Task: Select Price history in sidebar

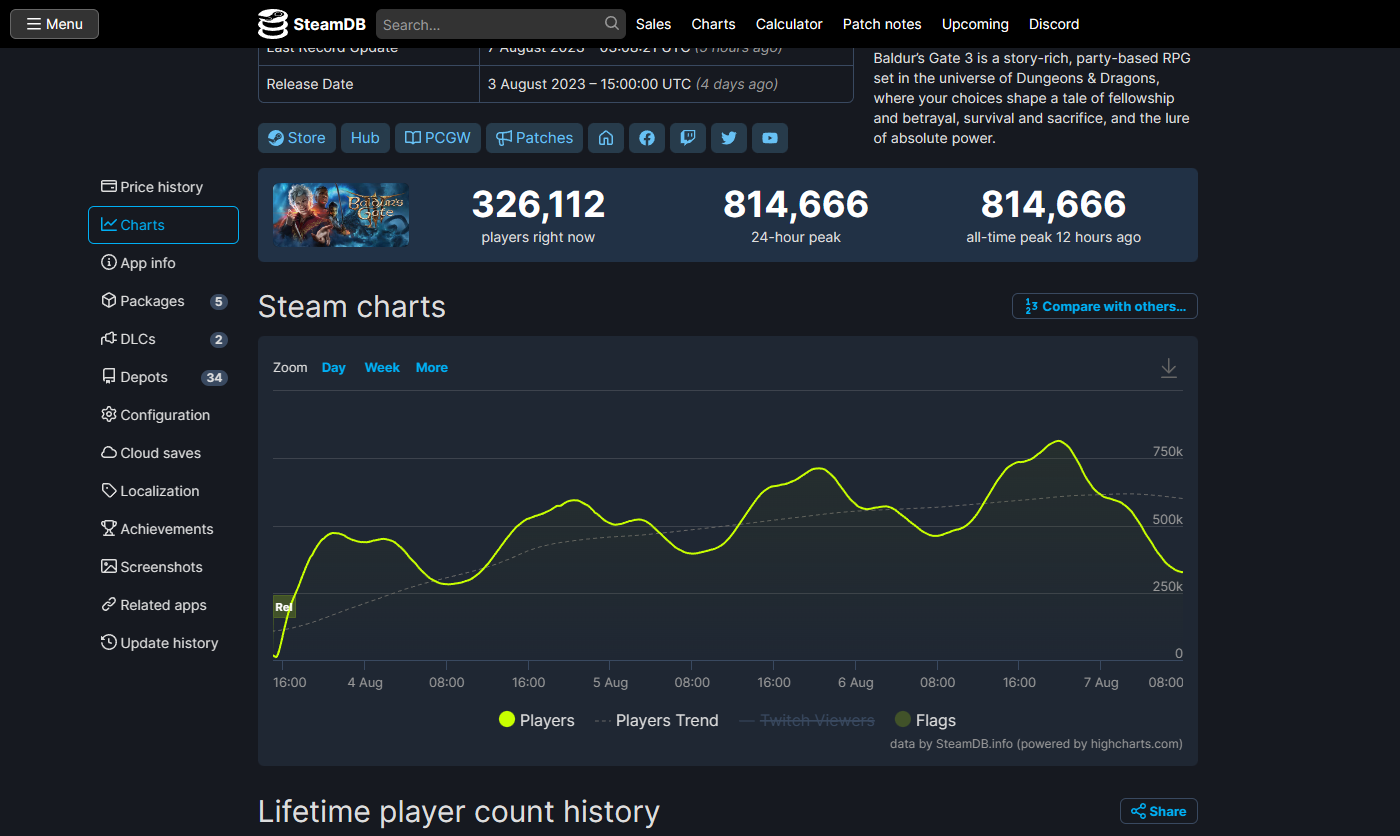Action: [x=163, y=187]
